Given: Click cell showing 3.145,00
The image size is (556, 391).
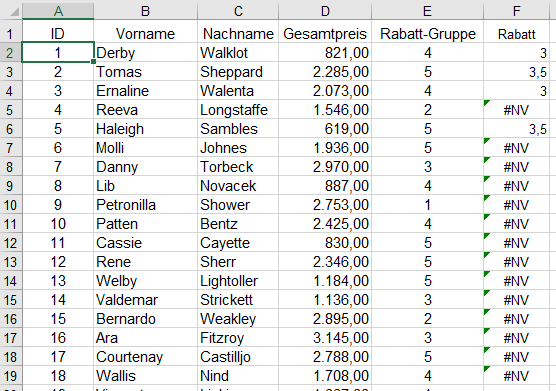Looking at the screenshot, I should point(325,338).
